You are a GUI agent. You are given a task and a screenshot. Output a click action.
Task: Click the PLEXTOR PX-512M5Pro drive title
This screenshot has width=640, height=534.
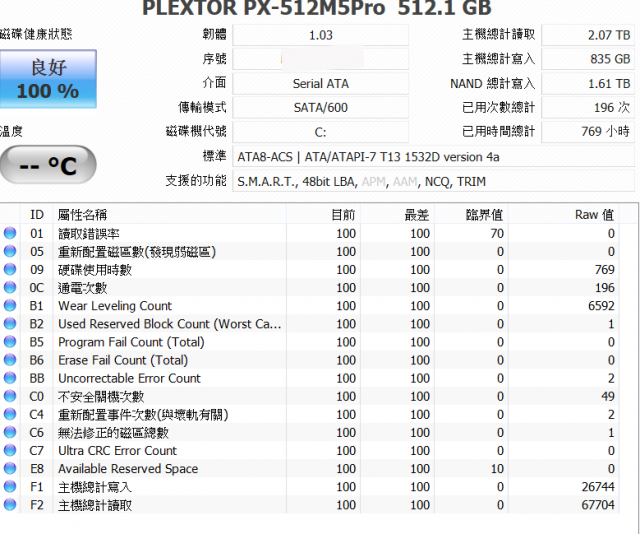(x=317, y=7)
